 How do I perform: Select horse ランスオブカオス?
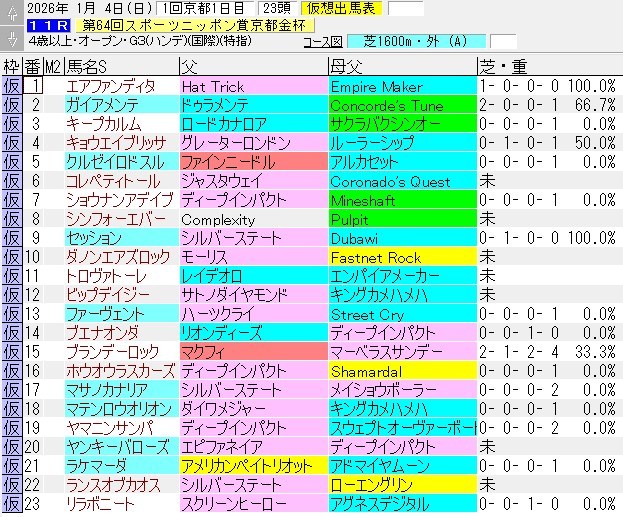pos(122,485)
